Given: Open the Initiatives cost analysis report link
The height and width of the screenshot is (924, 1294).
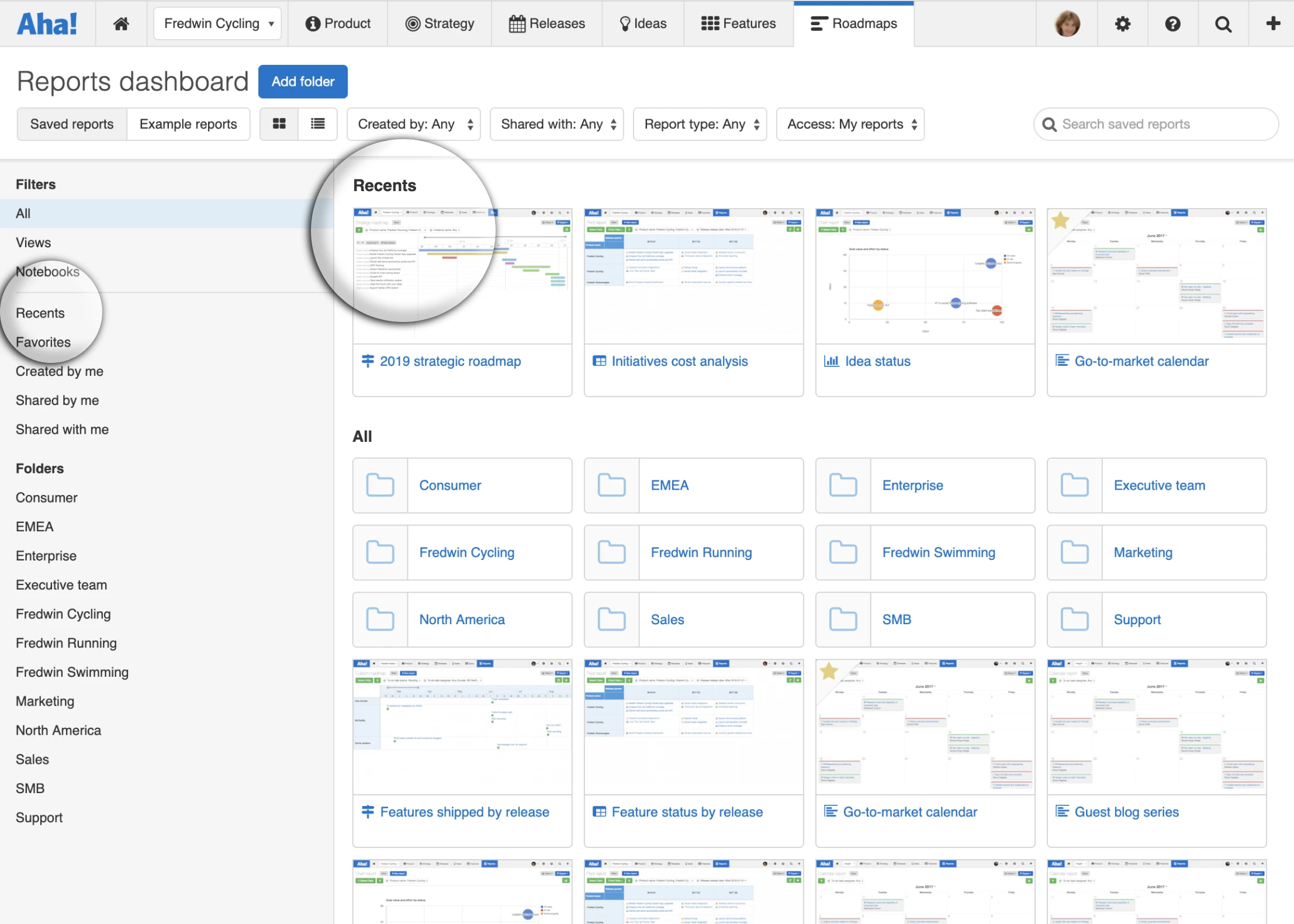Looking at the screenshot, I should pyautogui.click(x=679, y=361).
